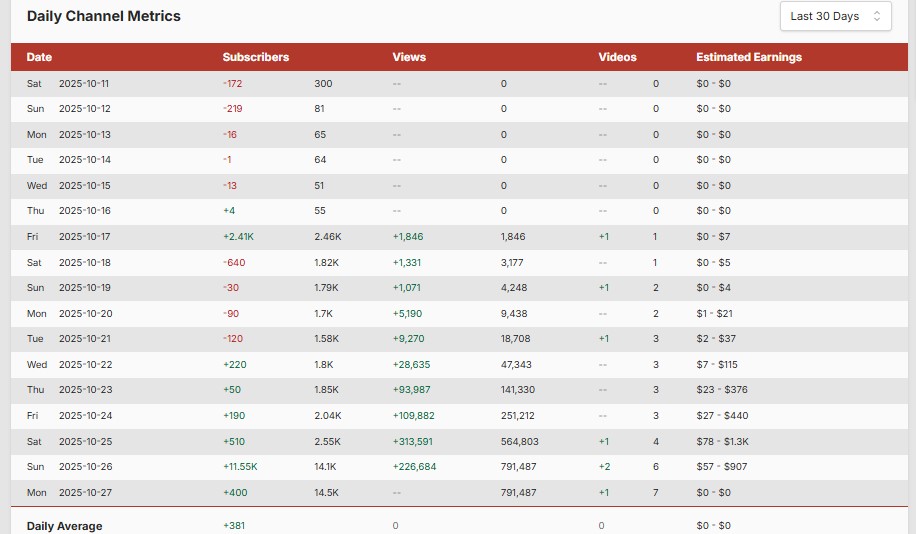This screenshot has width=916, height=534.
Task: Click subscriber total 14.5K
Action: [326, 493]
